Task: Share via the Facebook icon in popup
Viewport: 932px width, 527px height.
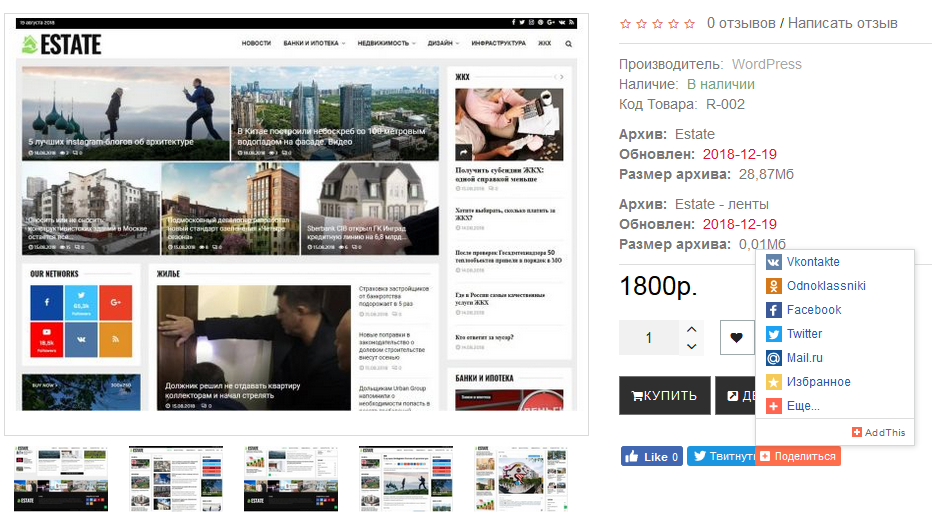Action: click(774, 310)
